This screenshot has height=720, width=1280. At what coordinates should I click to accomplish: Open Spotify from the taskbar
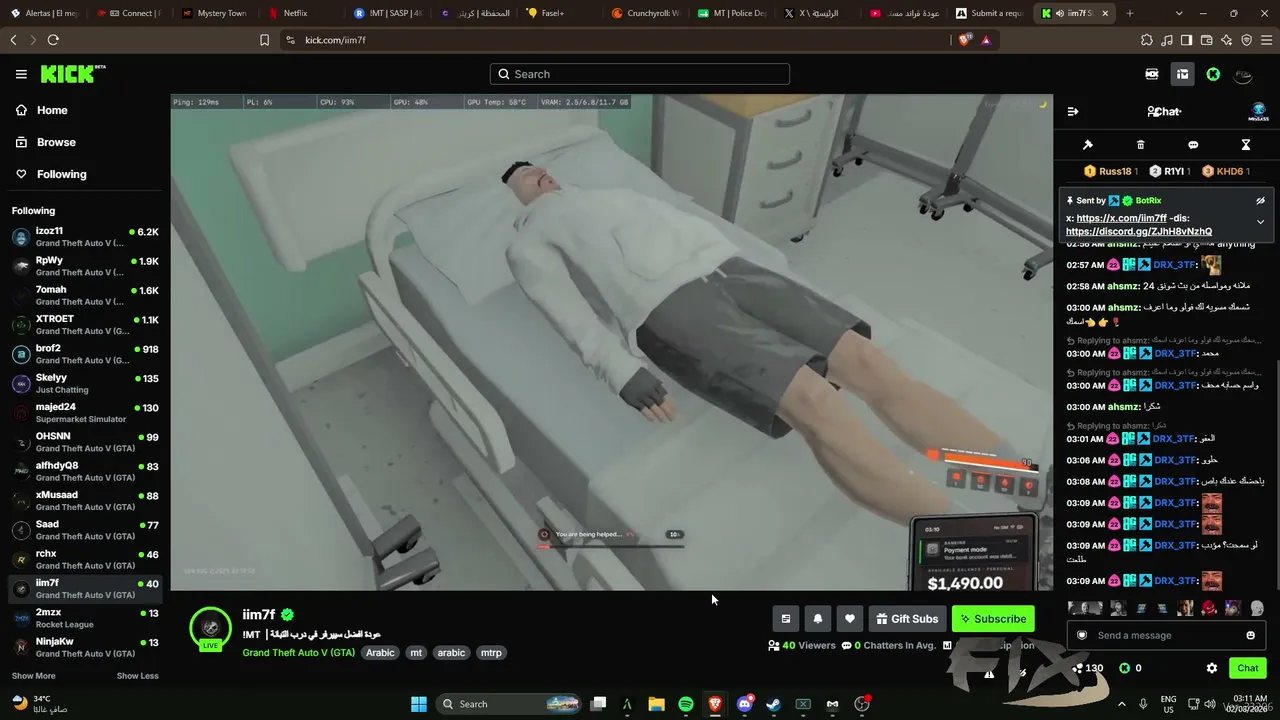[x=686, y=704]
